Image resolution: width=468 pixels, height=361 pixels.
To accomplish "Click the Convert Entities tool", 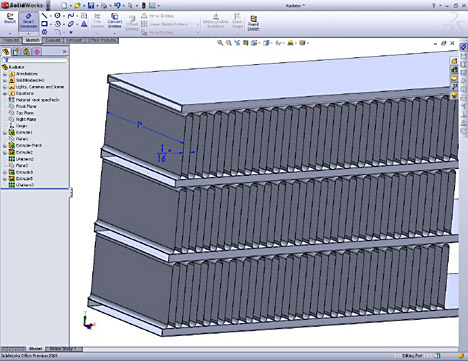I will 114,21.
